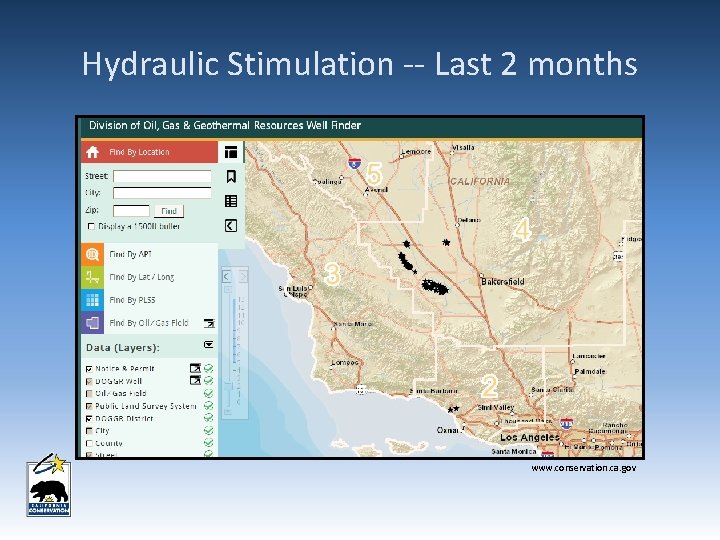Open the bookmarks icon in the side toolbar
720x540 pixels.
[231, 176]
